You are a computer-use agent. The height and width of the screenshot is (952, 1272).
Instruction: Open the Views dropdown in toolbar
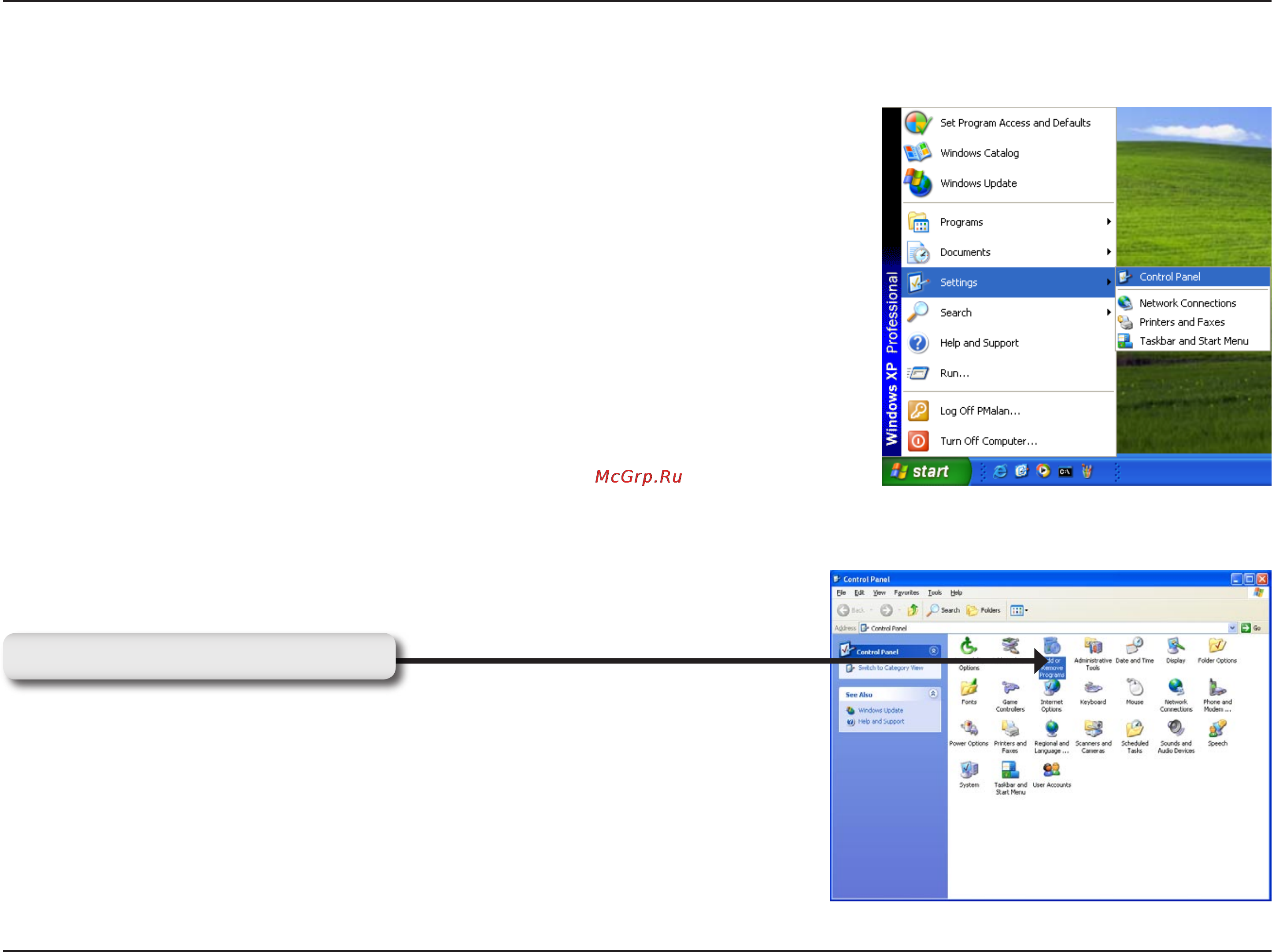pos(1019,610)
